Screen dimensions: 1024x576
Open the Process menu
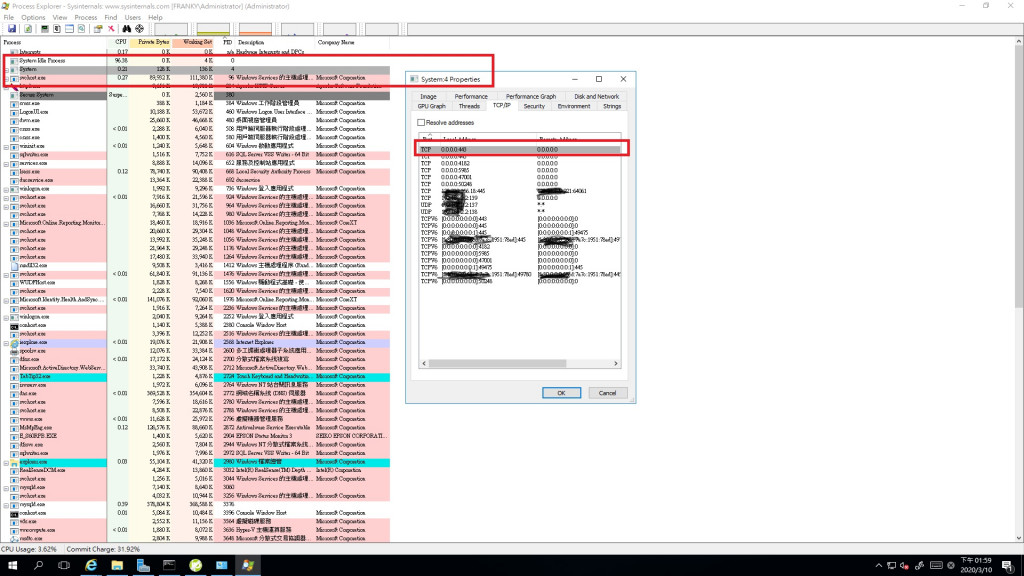coord(86,18)
